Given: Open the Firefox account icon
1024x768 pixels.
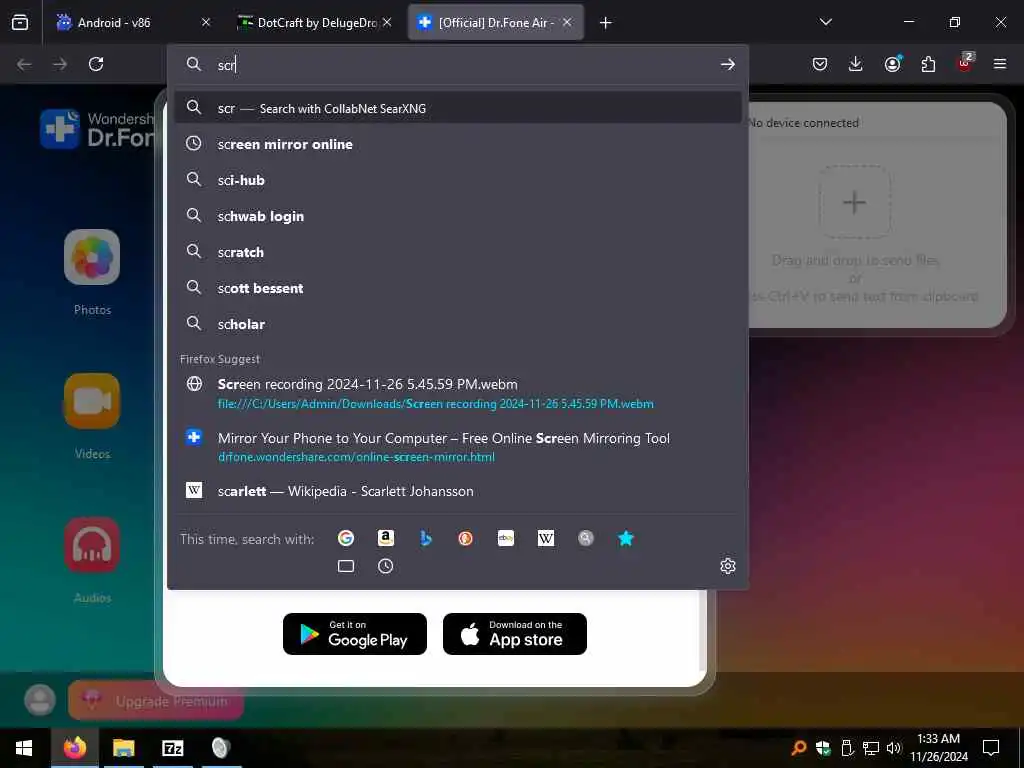Looking at the screenshot, I should [x=892, y=64].
